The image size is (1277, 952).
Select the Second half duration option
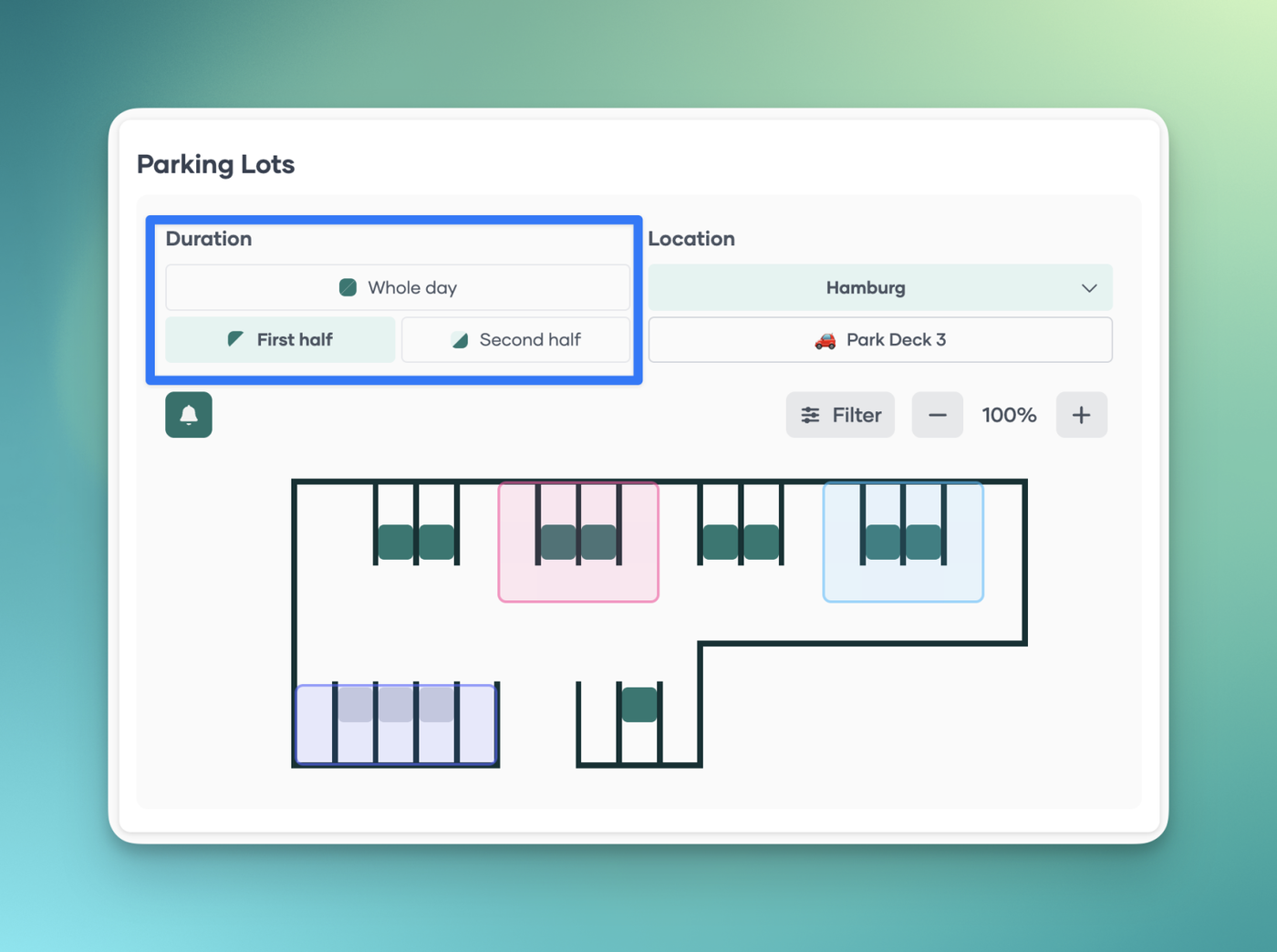pos(515,340)
